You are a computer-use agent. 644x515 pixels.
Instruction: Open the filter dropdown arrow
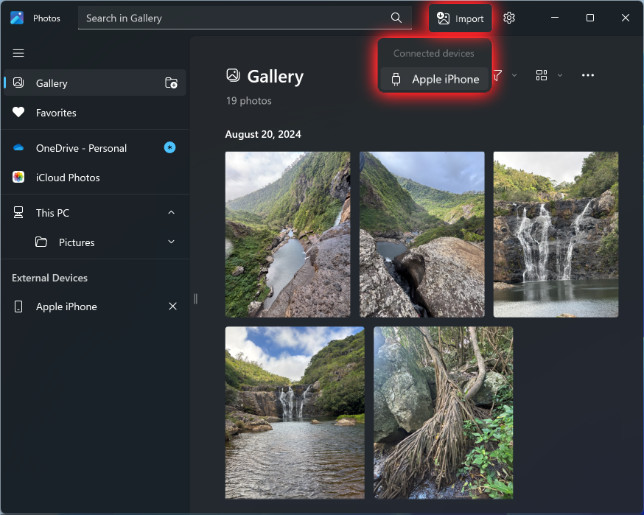[514, 76]
